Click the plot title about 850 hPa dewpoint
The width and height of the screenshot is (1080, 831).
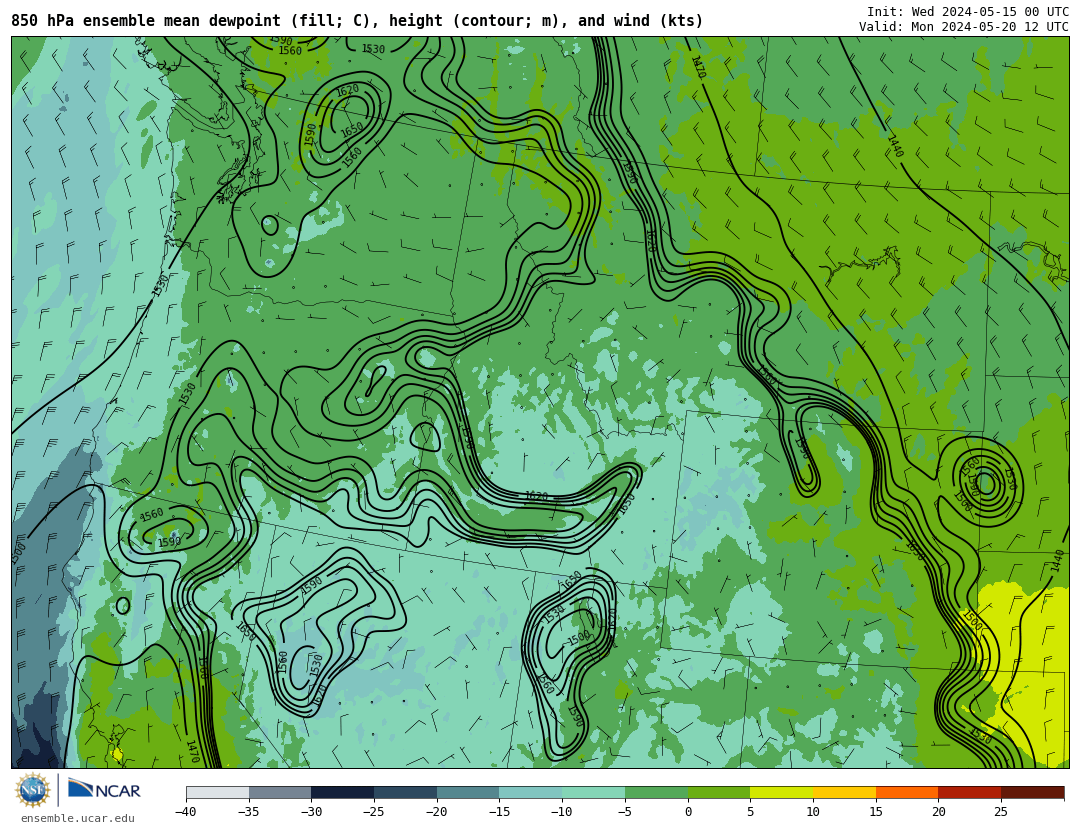(357, 21)
